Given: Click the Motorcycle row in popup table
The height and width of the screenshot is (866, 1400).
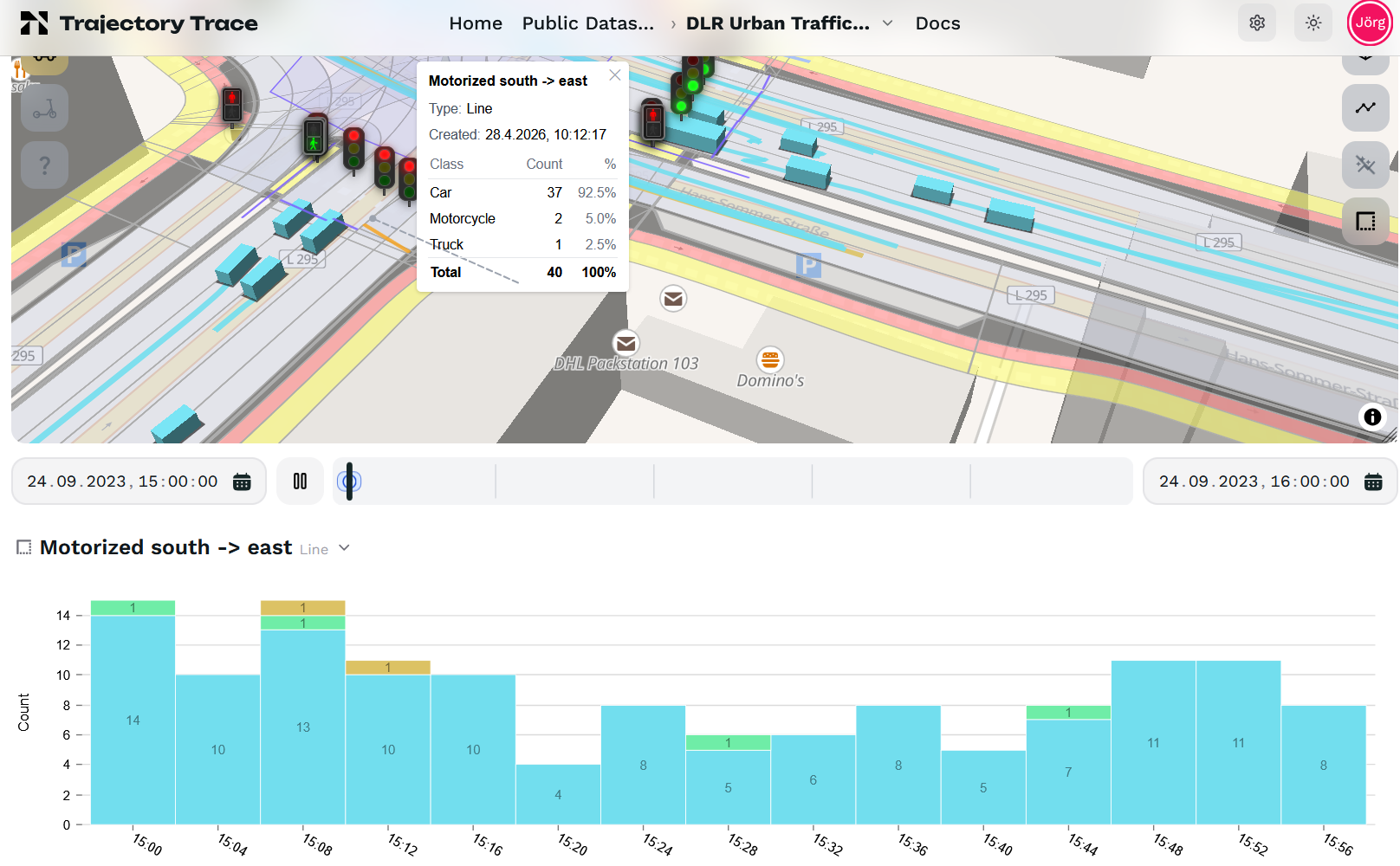Looking at the screenshot, I should [523, 218].
